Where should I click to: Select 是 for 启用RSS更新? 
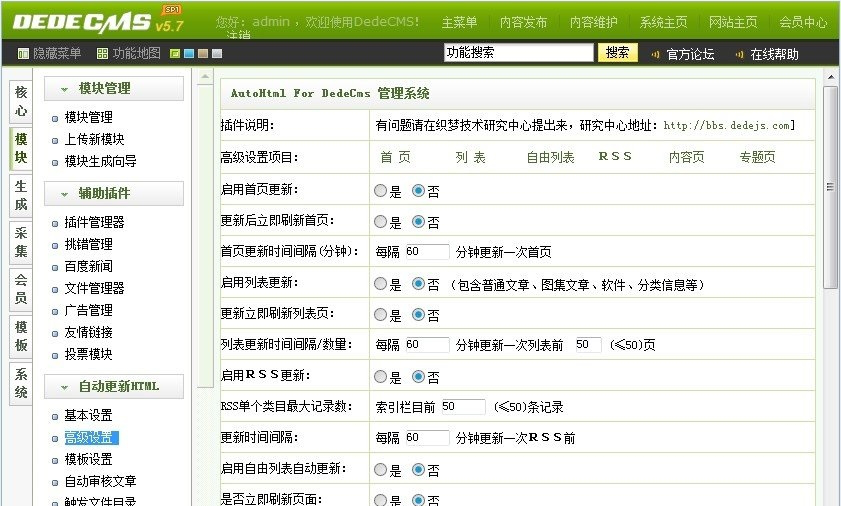(380, 377)
